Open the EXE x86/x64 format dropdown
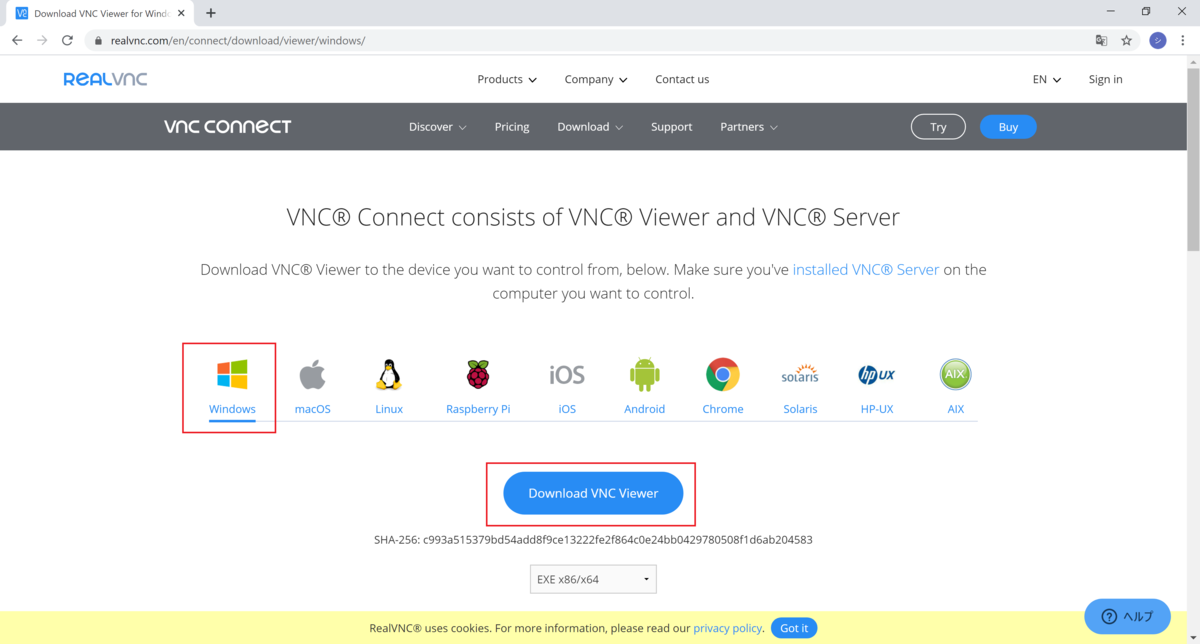The width and height of the screenshot is (1200, 644). click(x=593, y=579)
